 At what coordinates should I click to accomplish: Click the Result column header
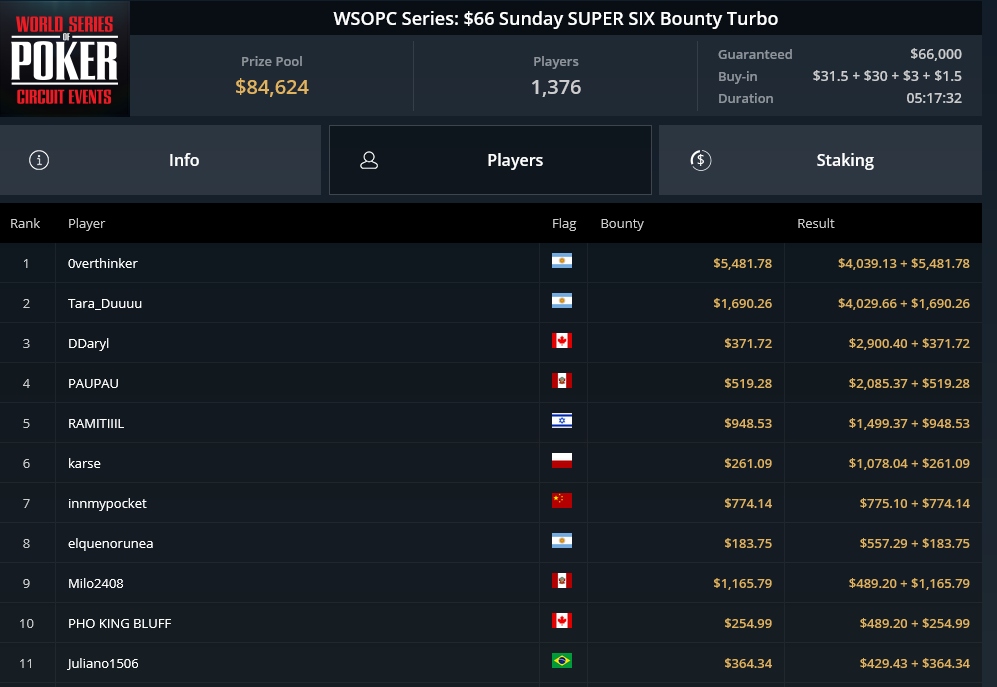(816, 223)
